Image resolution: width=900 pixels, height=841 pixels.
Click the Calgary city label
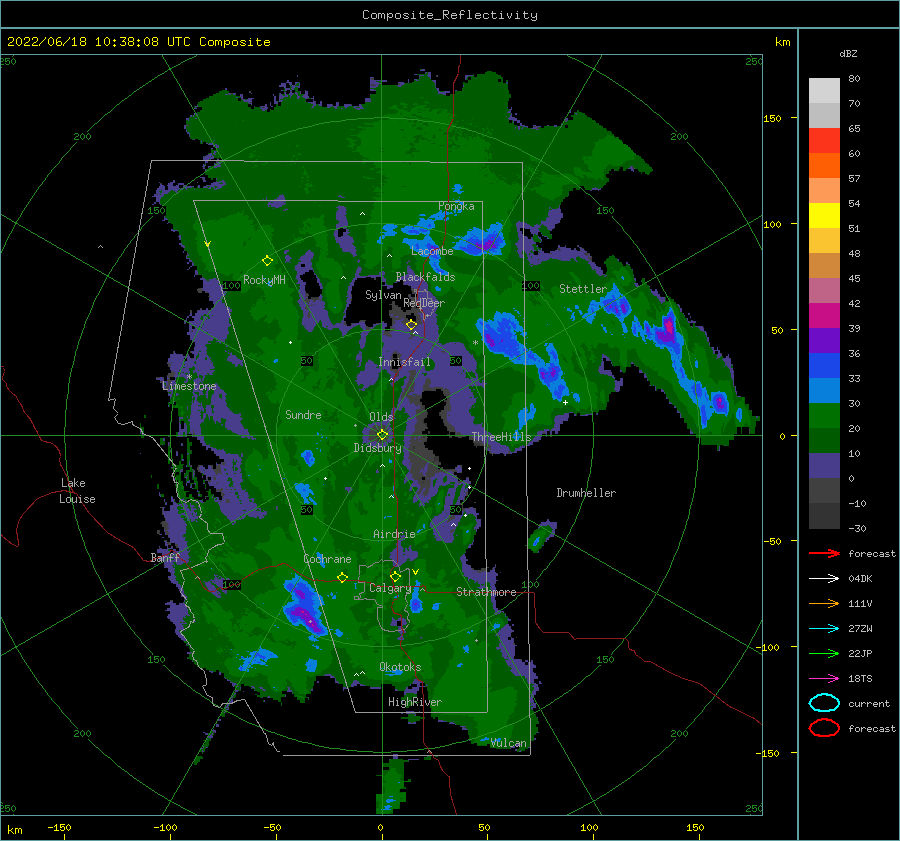click(390, 588)
